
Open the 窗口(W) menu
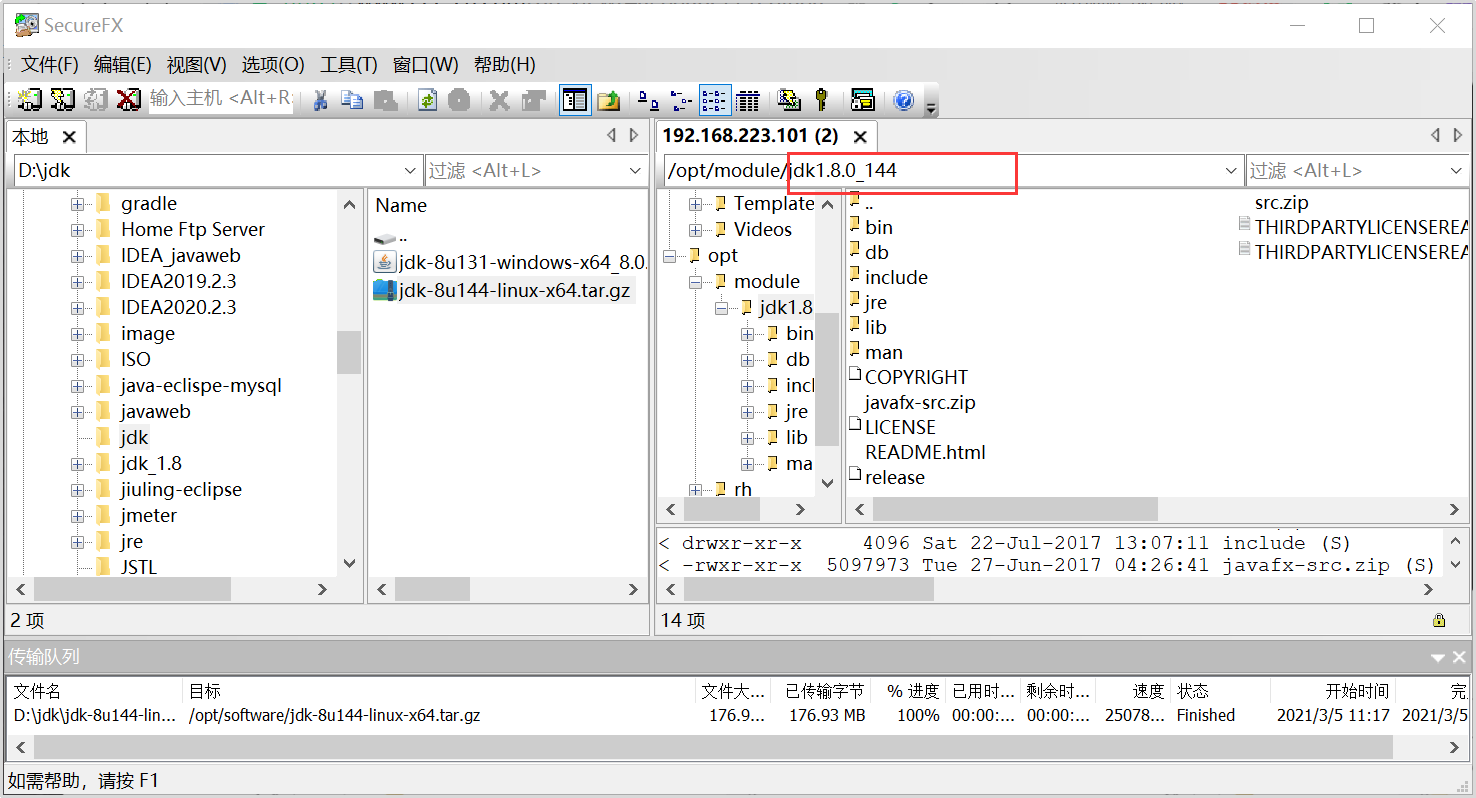click(x=426, y=65)
